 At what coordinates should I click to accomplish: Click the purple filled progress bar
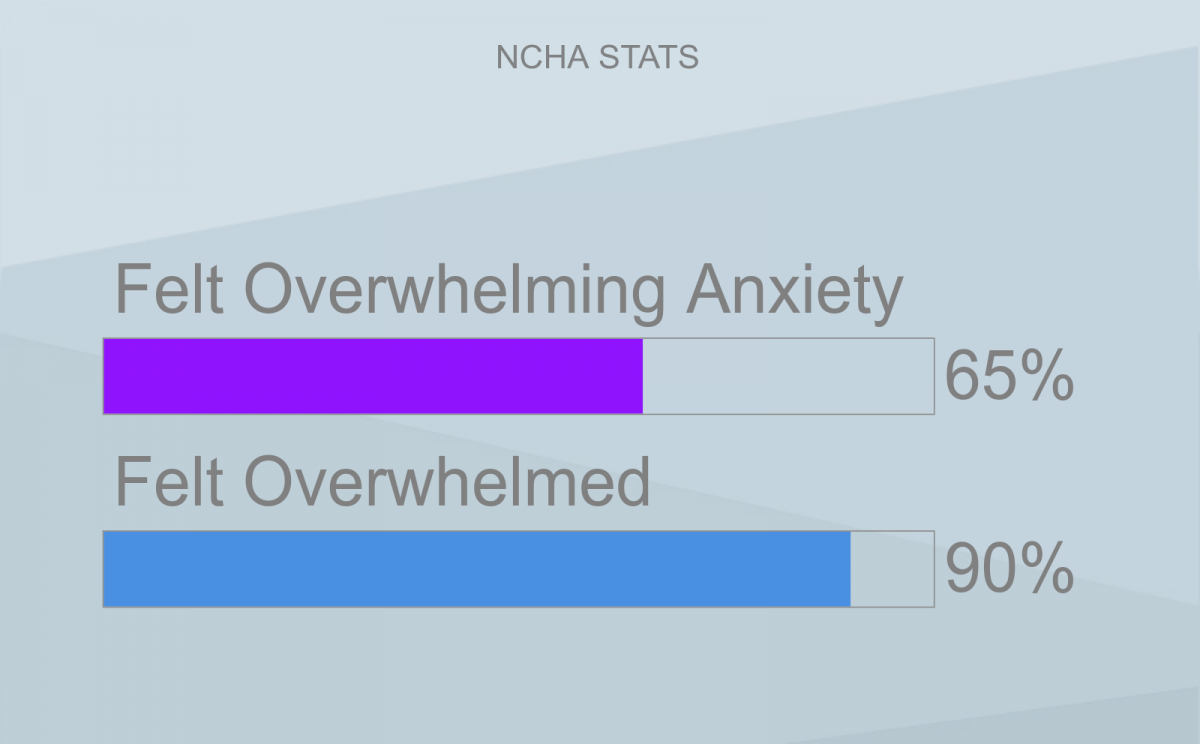pos(372,376)
